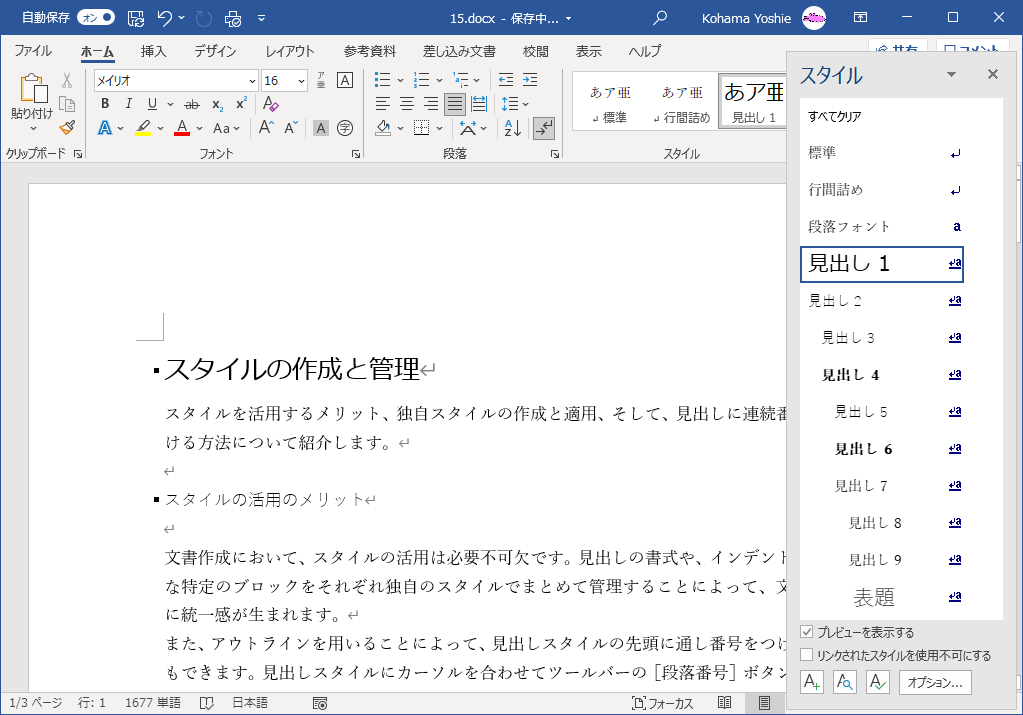Switch to the 挿入 ribbon tab

click(x=153, y=51)
